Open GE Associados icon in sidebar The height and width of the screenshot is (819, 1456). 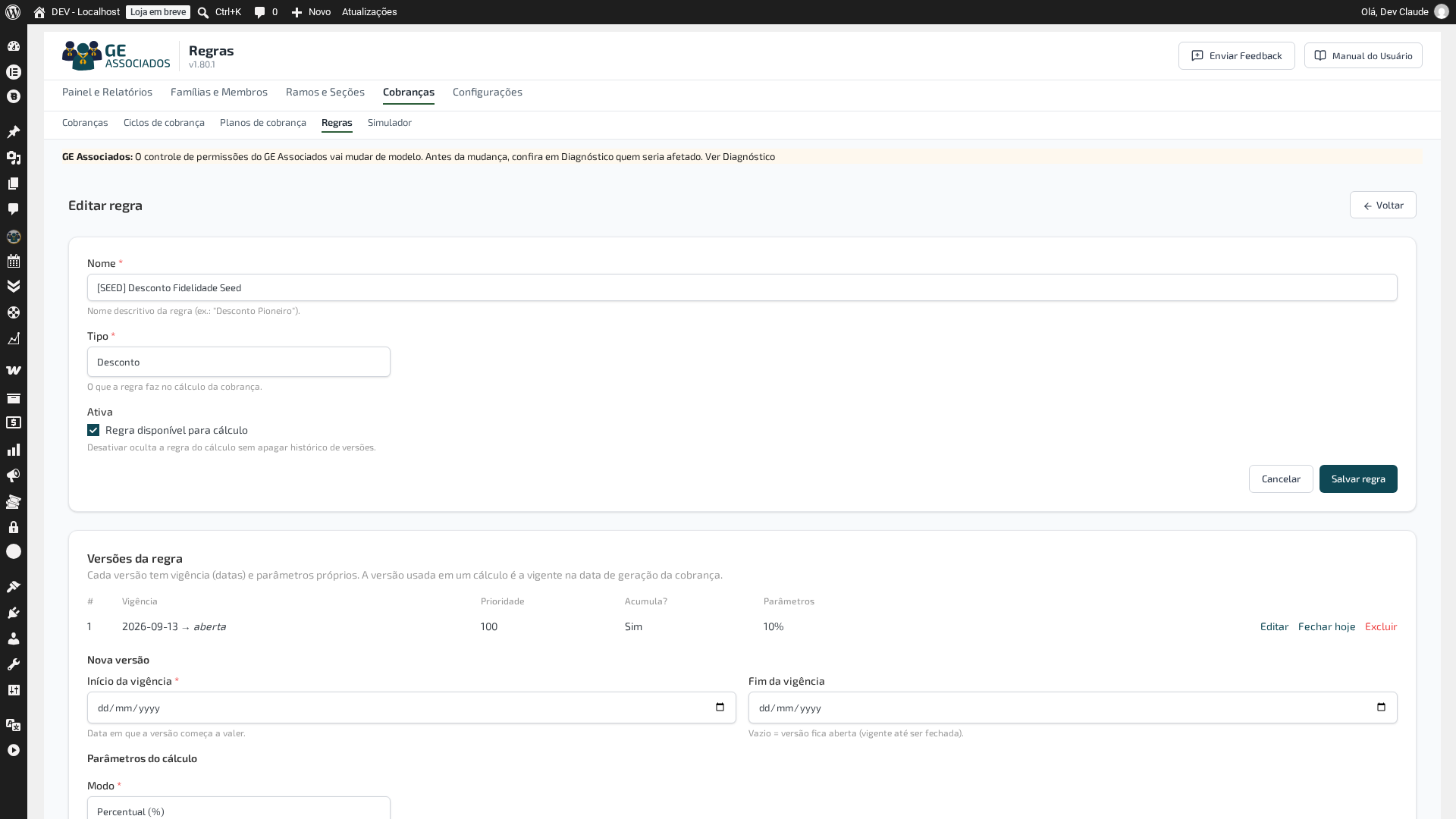point(14,237)
